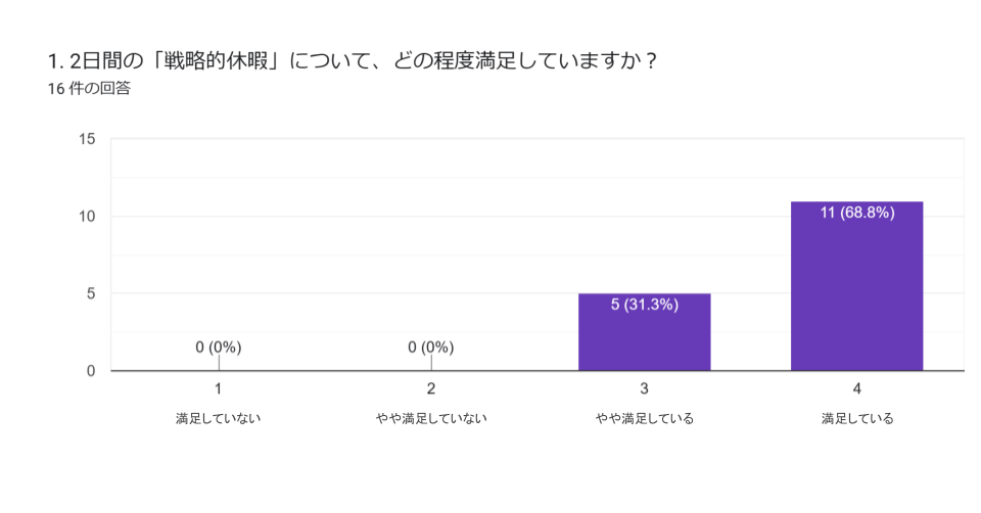
Task: Click the "0 (0%)" label above rating 2
Action: [431, 347]
